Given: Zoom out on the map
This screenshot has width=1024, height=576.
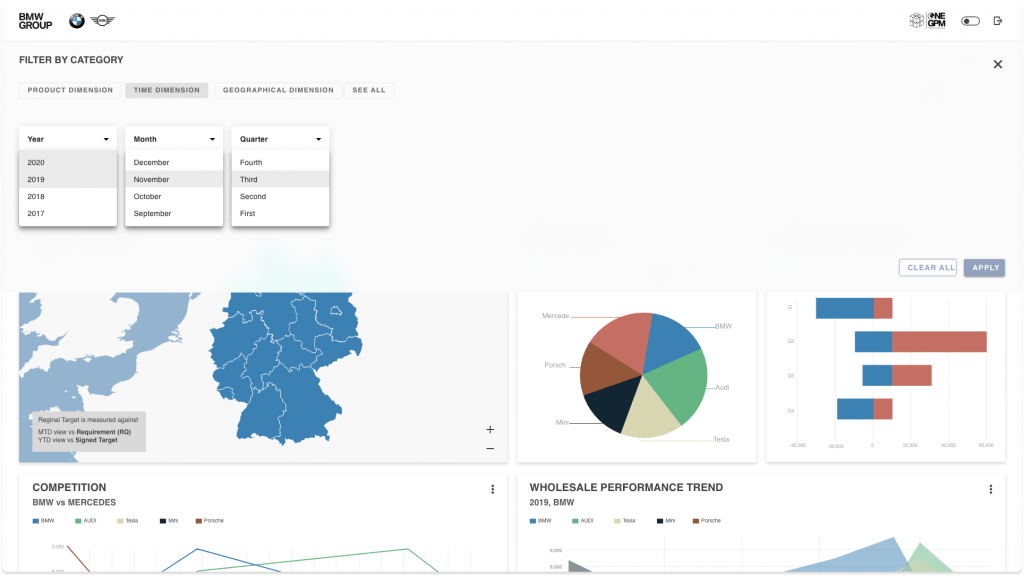Looking at the screenshot, I should click(490, 449).
